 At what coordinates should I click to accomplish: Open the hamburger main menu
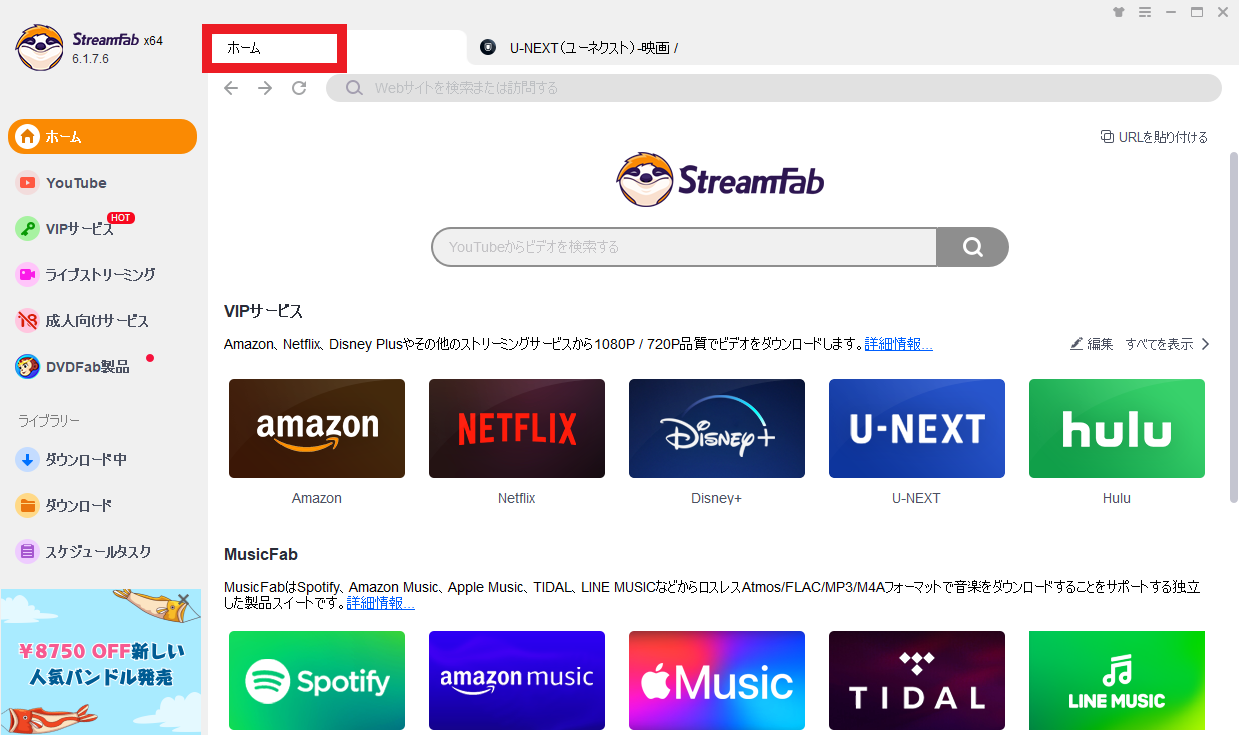[x=1145, y=13]
